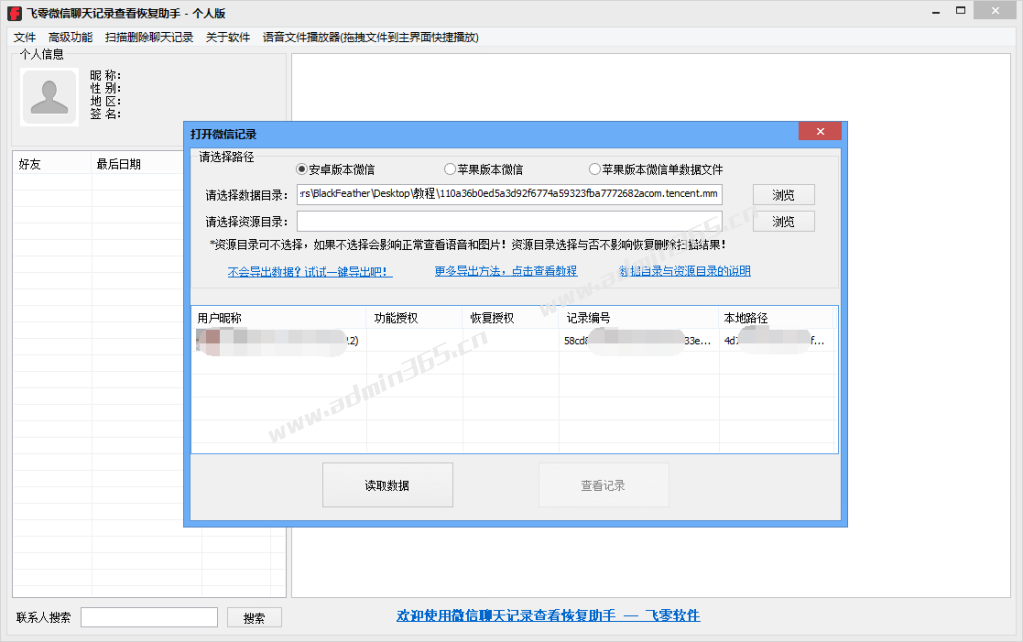Click 浏览 button next to data directory
This screenshot has height=642, width=1023.
pyautogui.click(x=784, y=195)
